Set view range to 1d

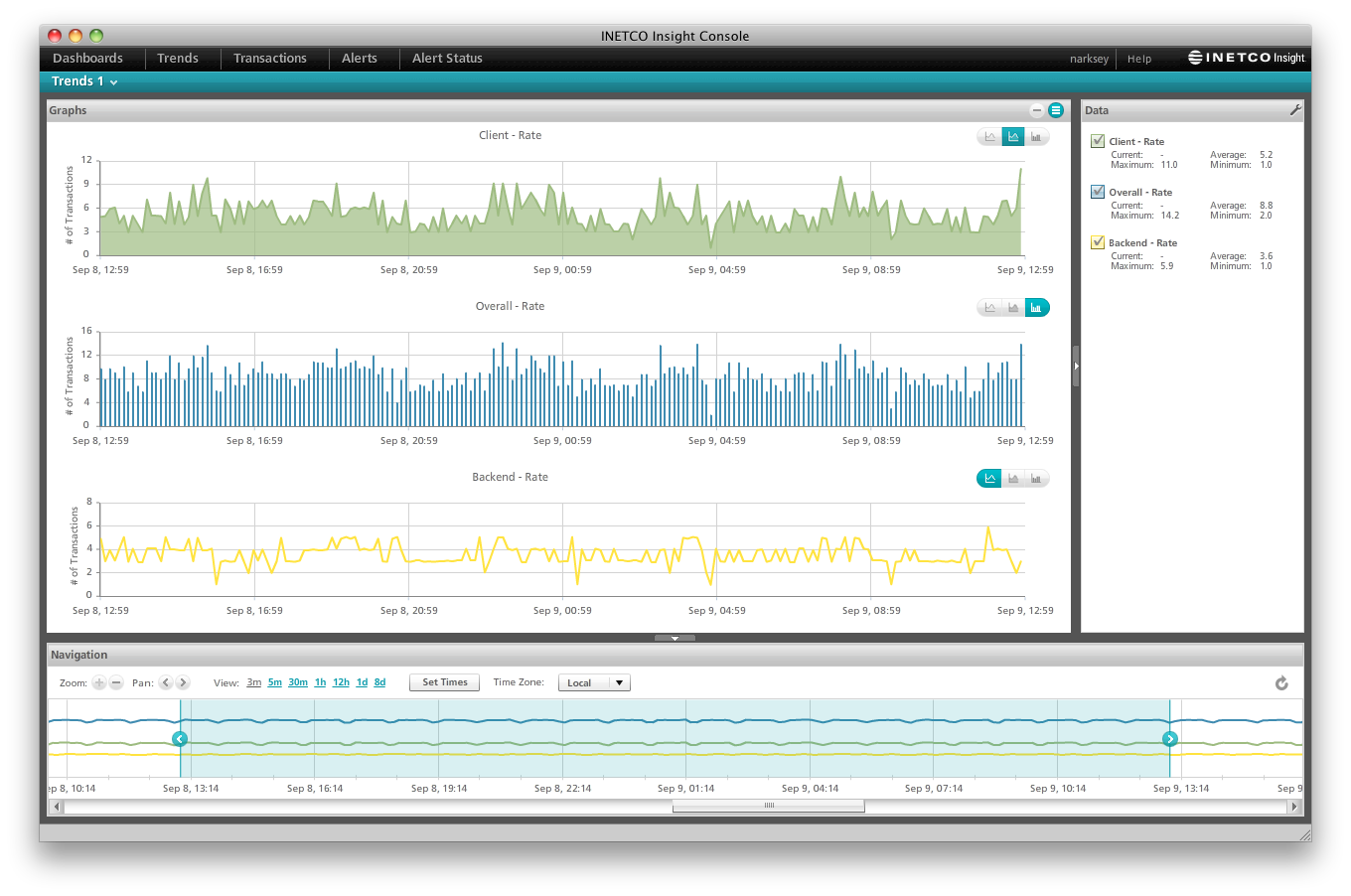click(x=362, y=682)
